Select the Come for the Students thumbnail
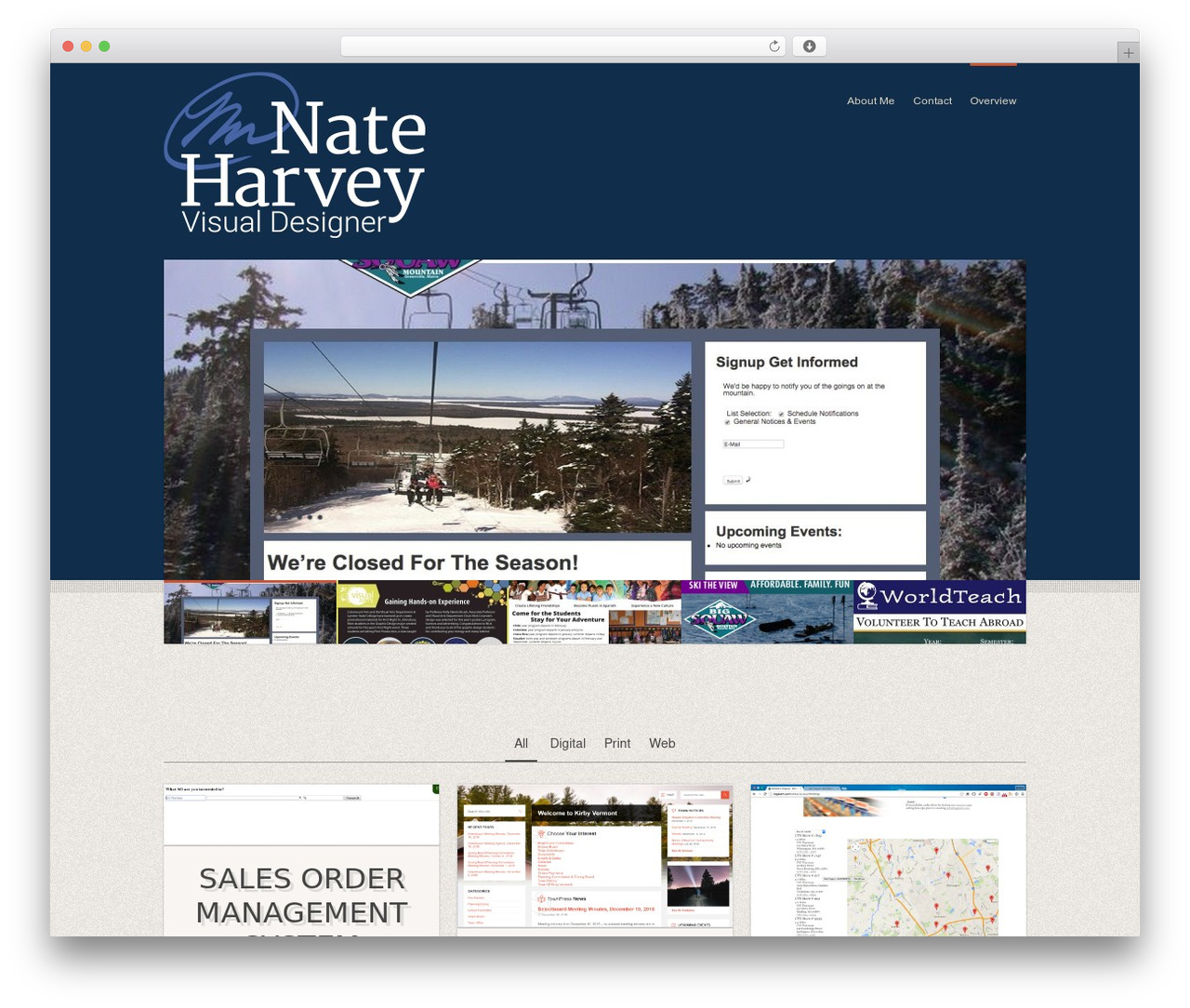Viewport: 1190px width, 1008px height. click(595, 613)
